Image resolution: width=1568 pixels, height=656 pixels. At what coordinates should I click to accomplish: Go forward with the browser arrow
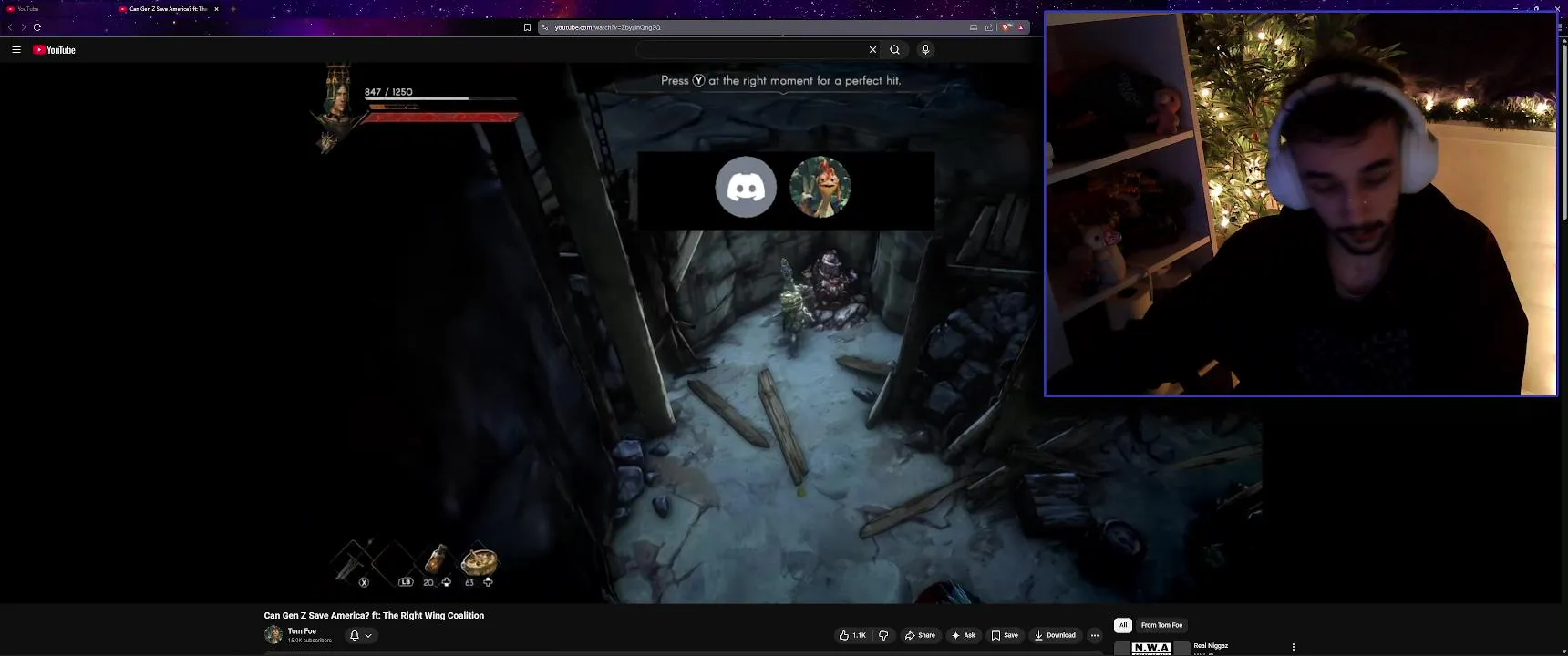click(x=23, y=27)
